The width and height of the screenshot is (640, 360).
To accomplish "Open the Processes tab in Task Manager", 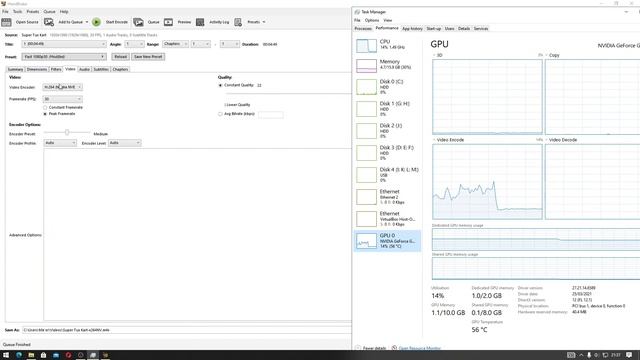I will (x=363, y=29).
